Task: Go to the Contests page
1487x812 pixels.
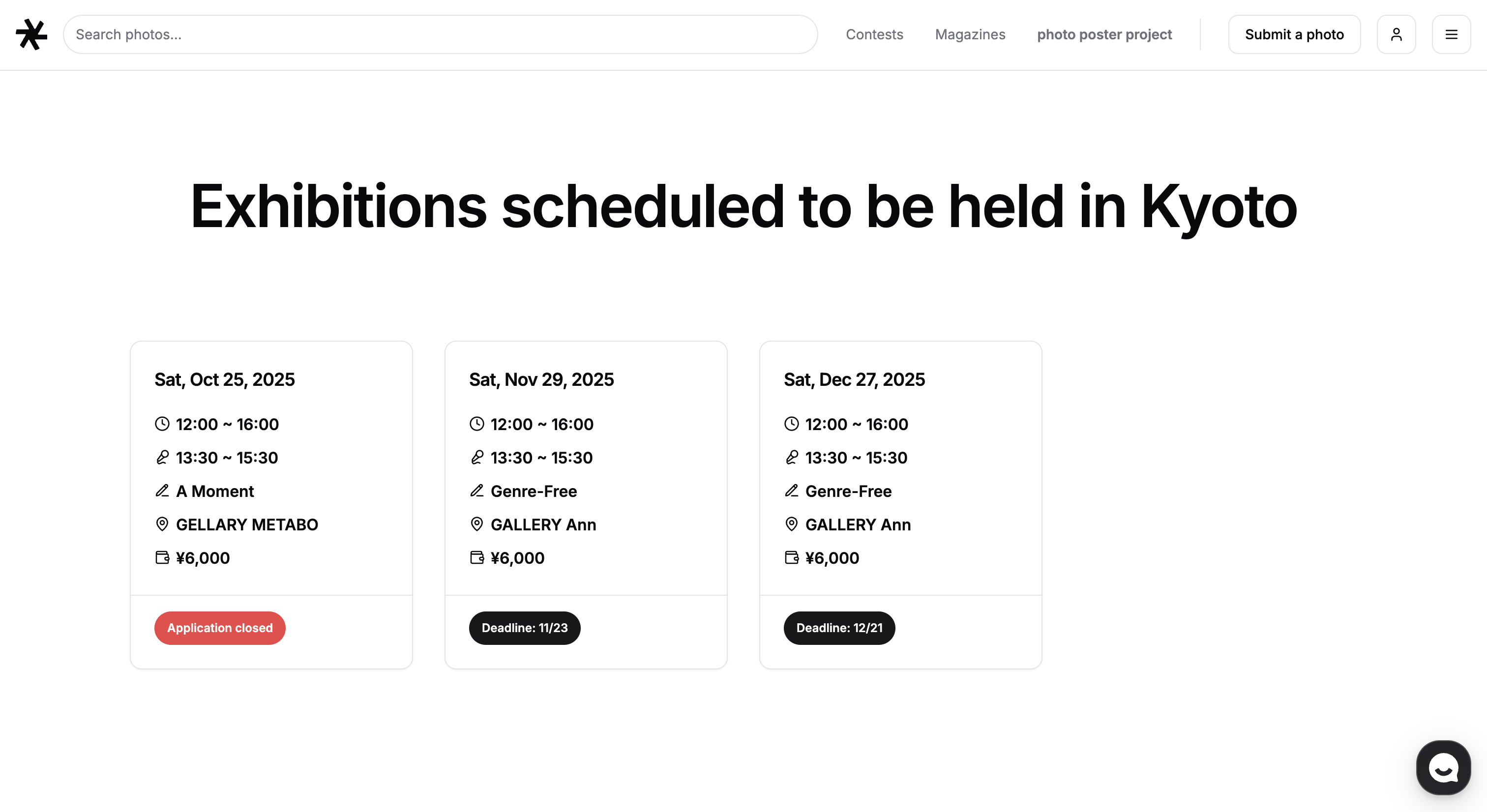Action: point(874,34)
